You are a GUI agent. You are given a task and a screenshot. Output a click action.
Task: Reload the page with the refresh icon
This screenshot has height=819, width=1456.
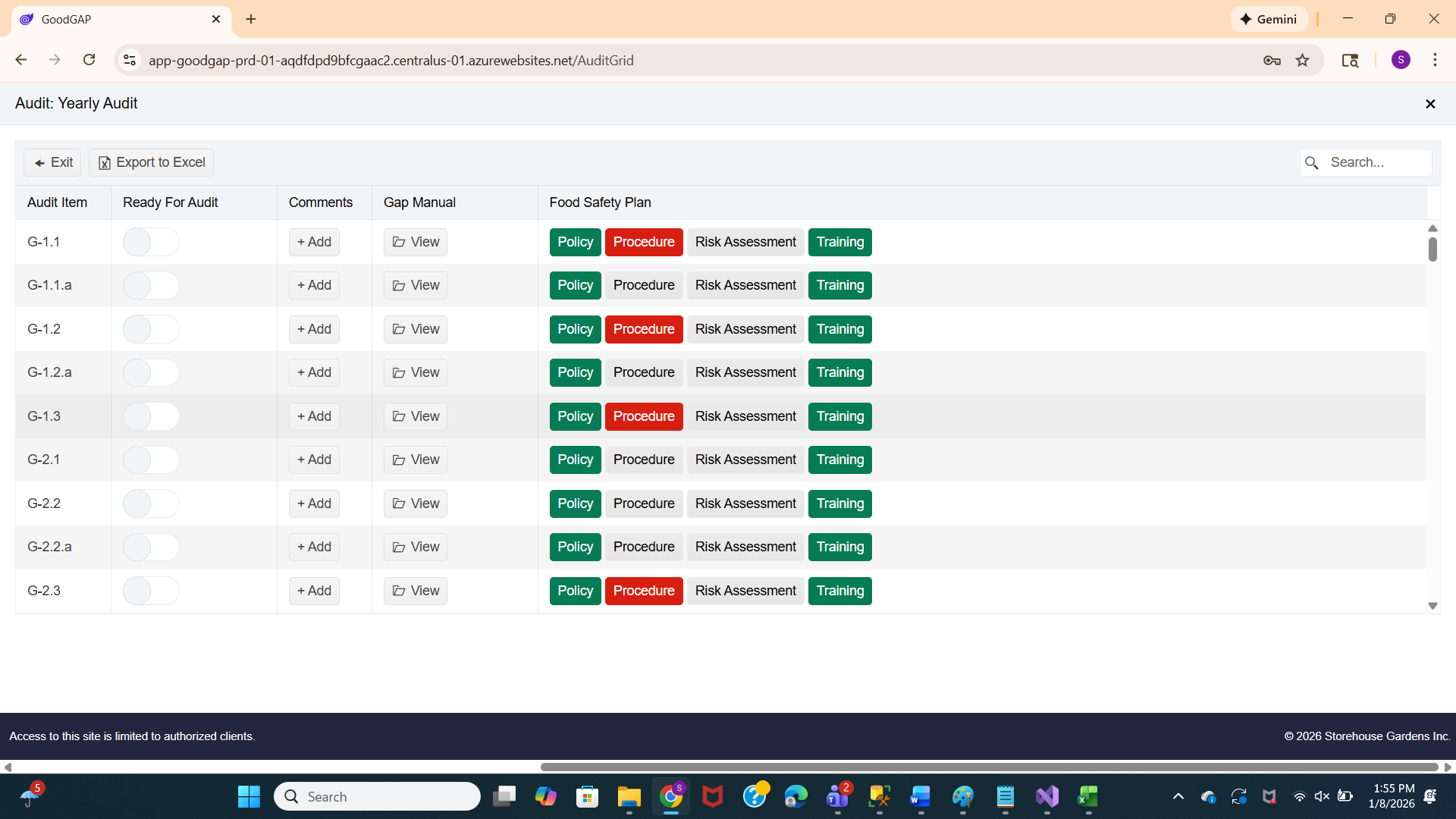pyautogui.click(x=89, y=60)
